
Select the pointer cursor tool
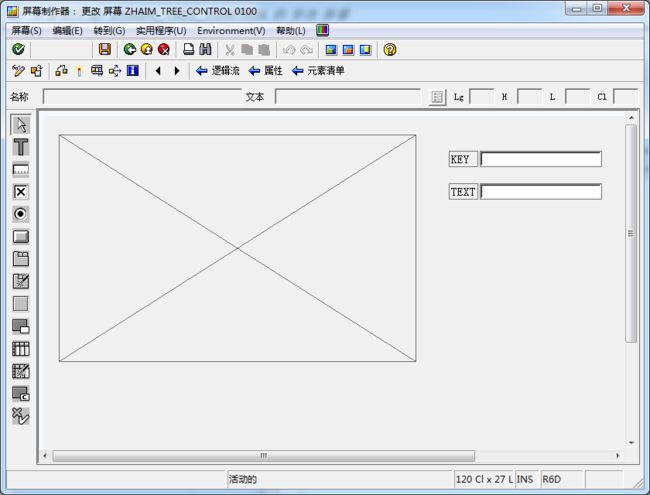21,124
